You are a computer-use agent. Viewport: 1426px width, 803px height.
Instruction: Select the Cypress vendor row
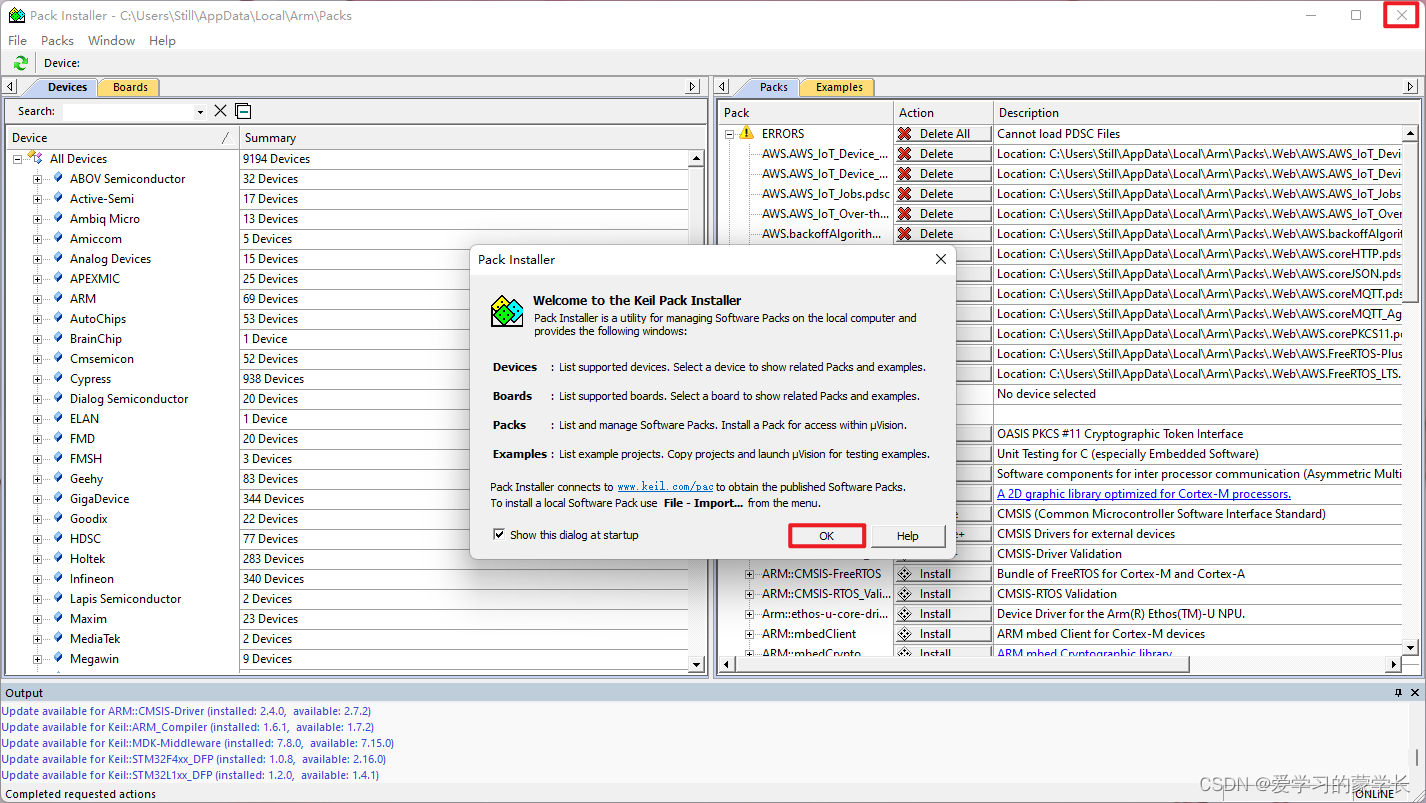point(90,378)
